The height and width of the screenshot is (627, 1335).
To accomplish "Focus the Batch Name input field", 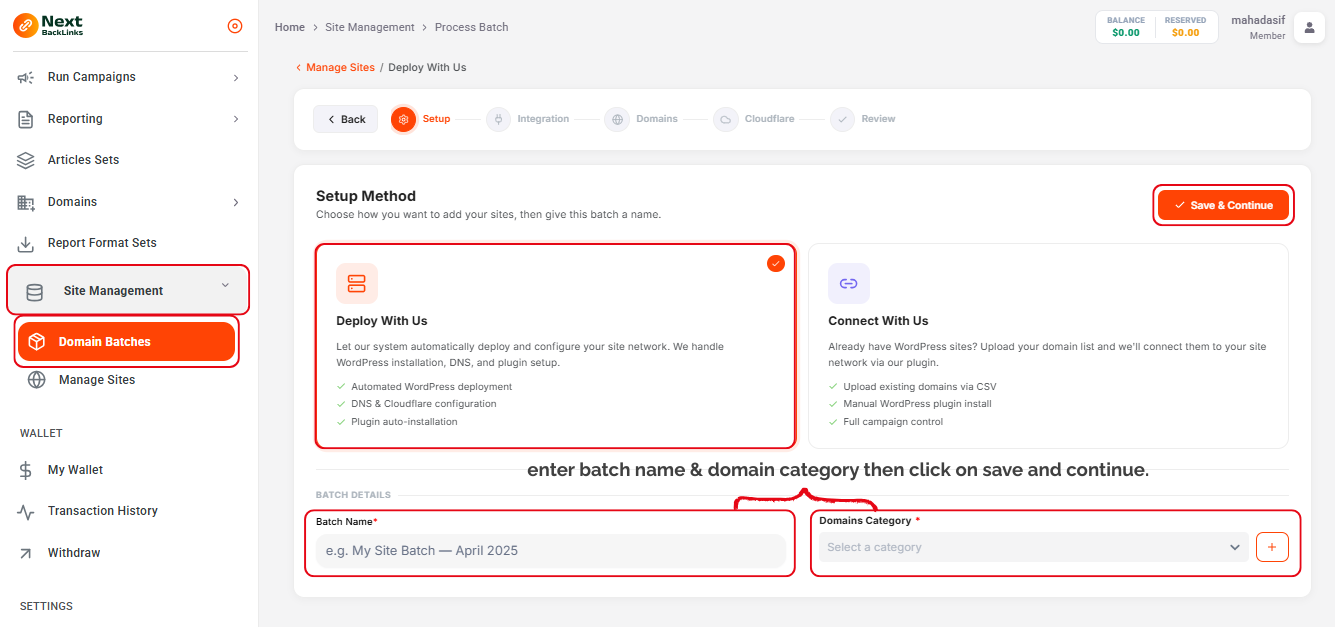I will [x=551, y=551].
